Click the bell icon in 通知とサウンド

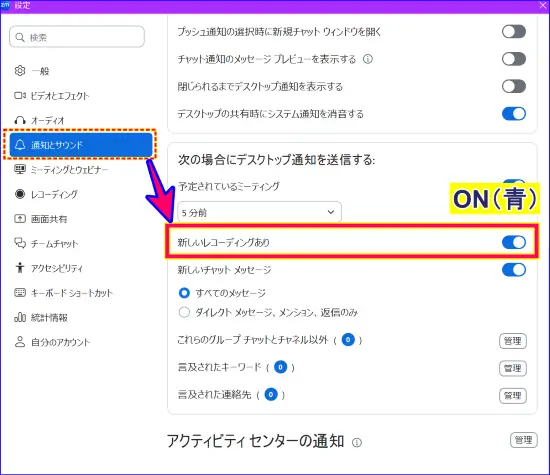pyautogui.click(x=20, y=145)
